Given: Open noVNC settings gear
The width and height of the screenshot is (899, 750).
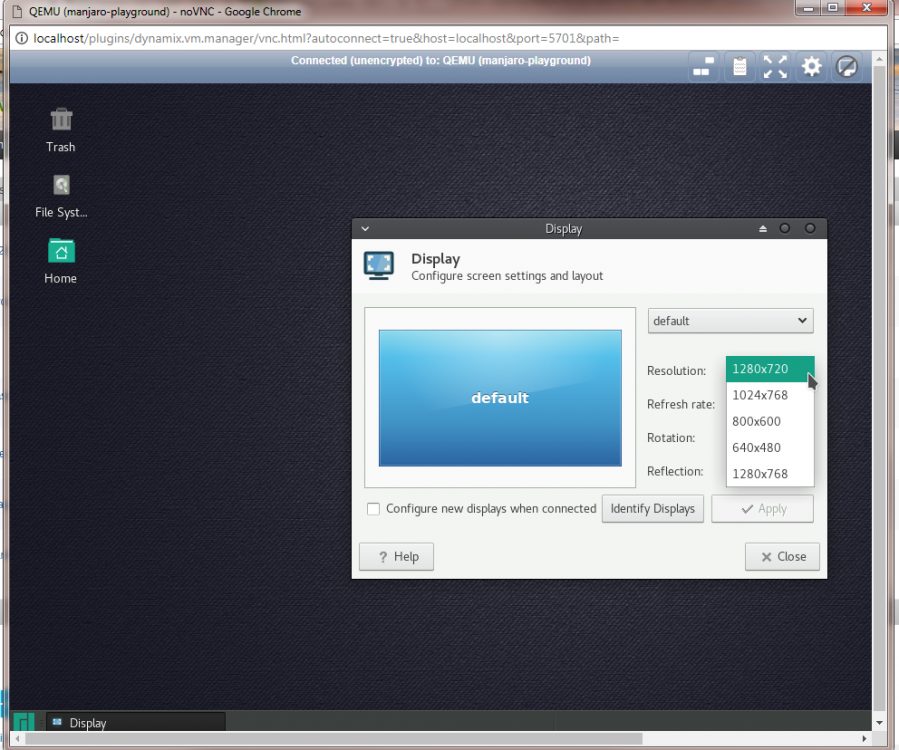Looking at the screenshot, I should [x=811, y=67].
